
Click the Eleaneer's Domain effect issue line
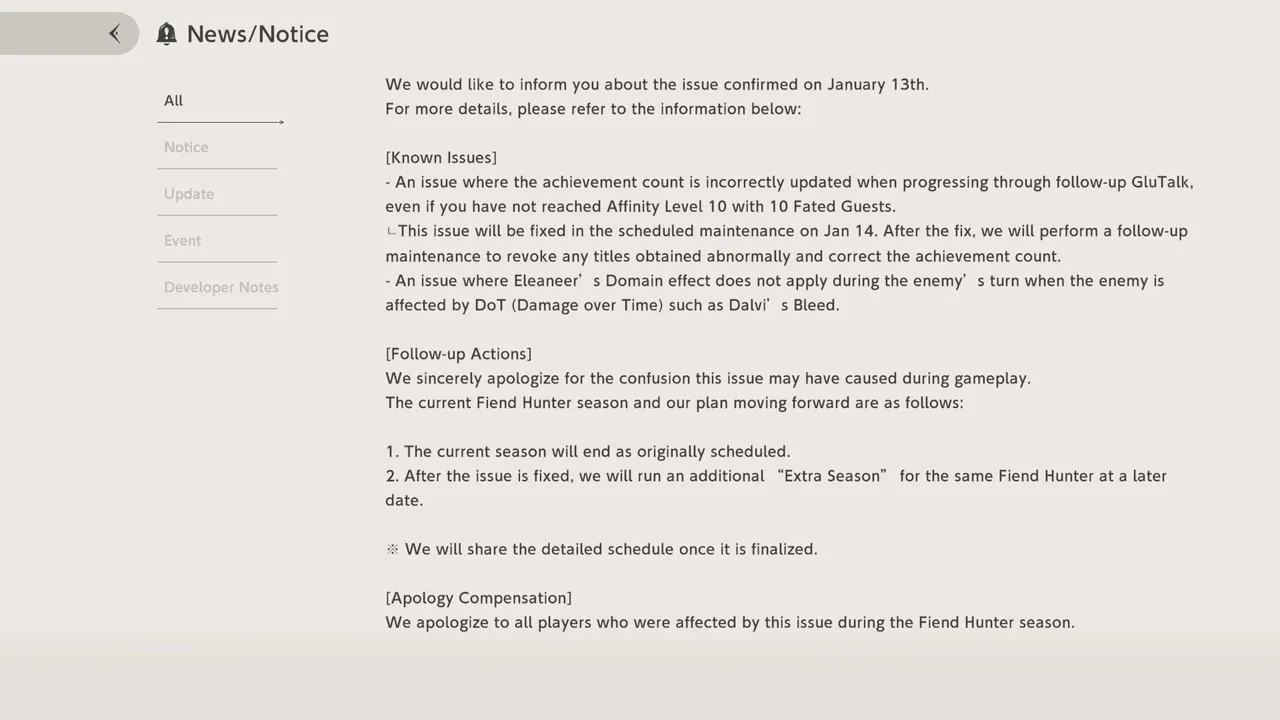point(774,281)
